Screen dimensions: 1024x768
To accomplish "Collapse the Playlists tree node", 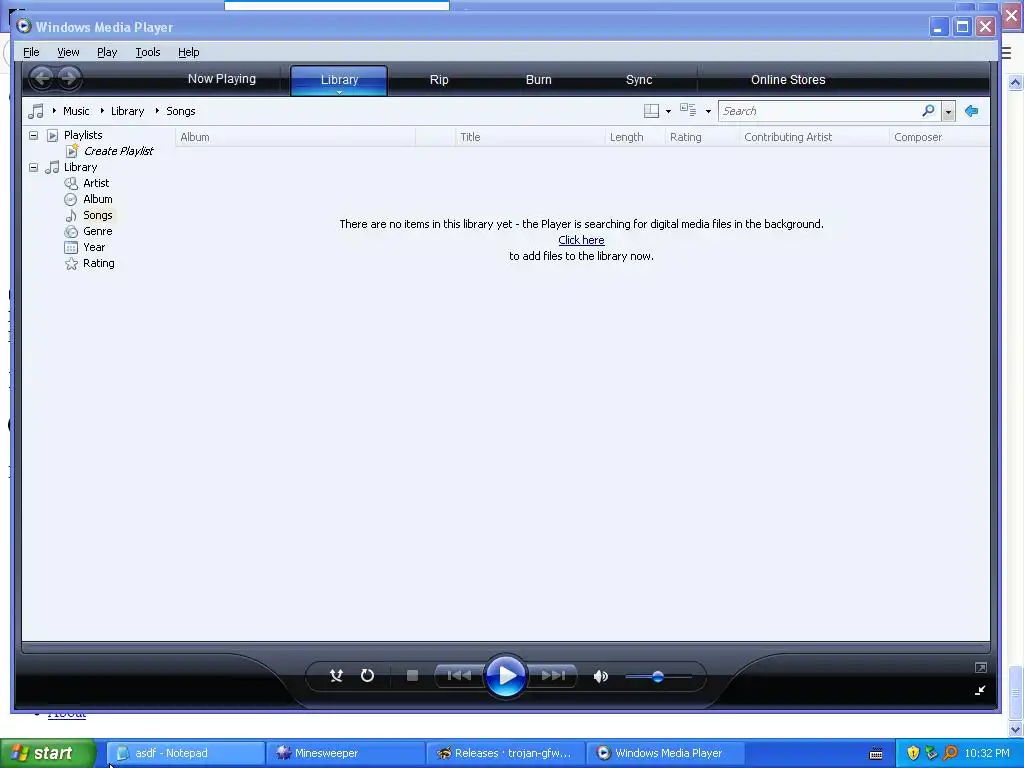I will pos(33,135).
